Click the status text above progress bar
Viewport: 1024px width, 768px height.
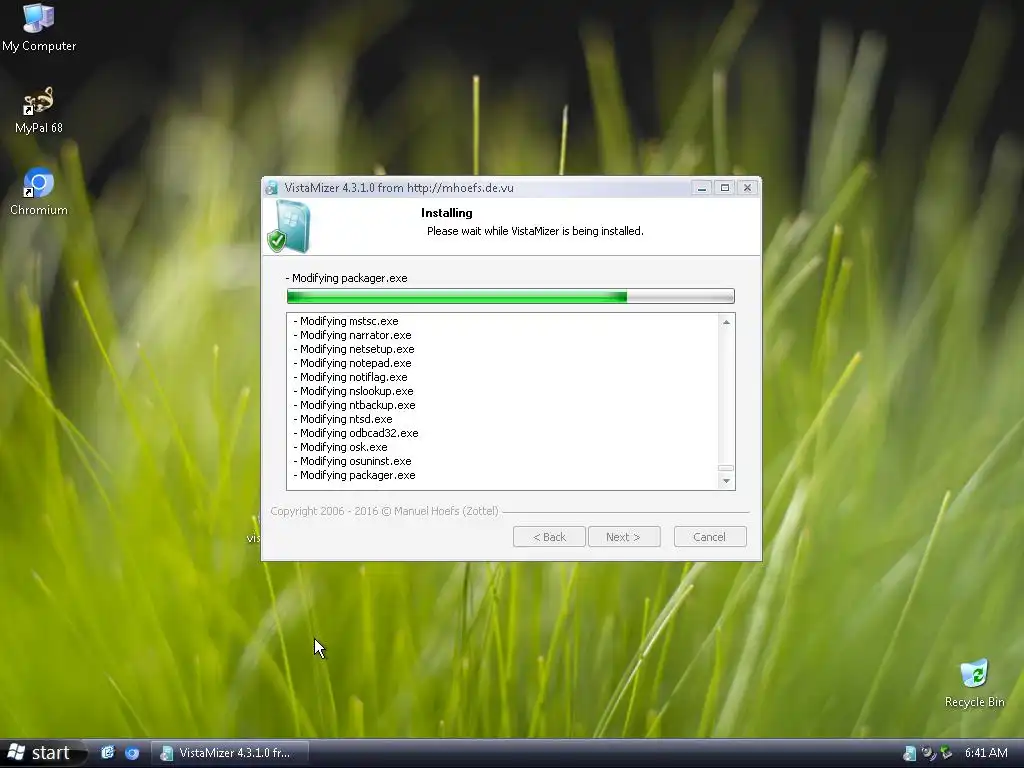(x=346, y=278)
